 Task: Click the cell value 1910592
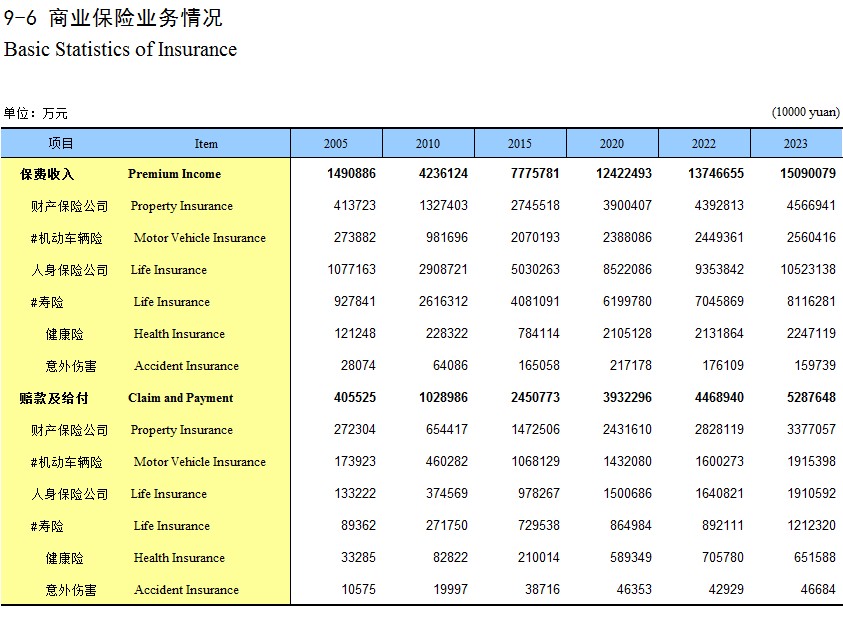click(812, 493)
